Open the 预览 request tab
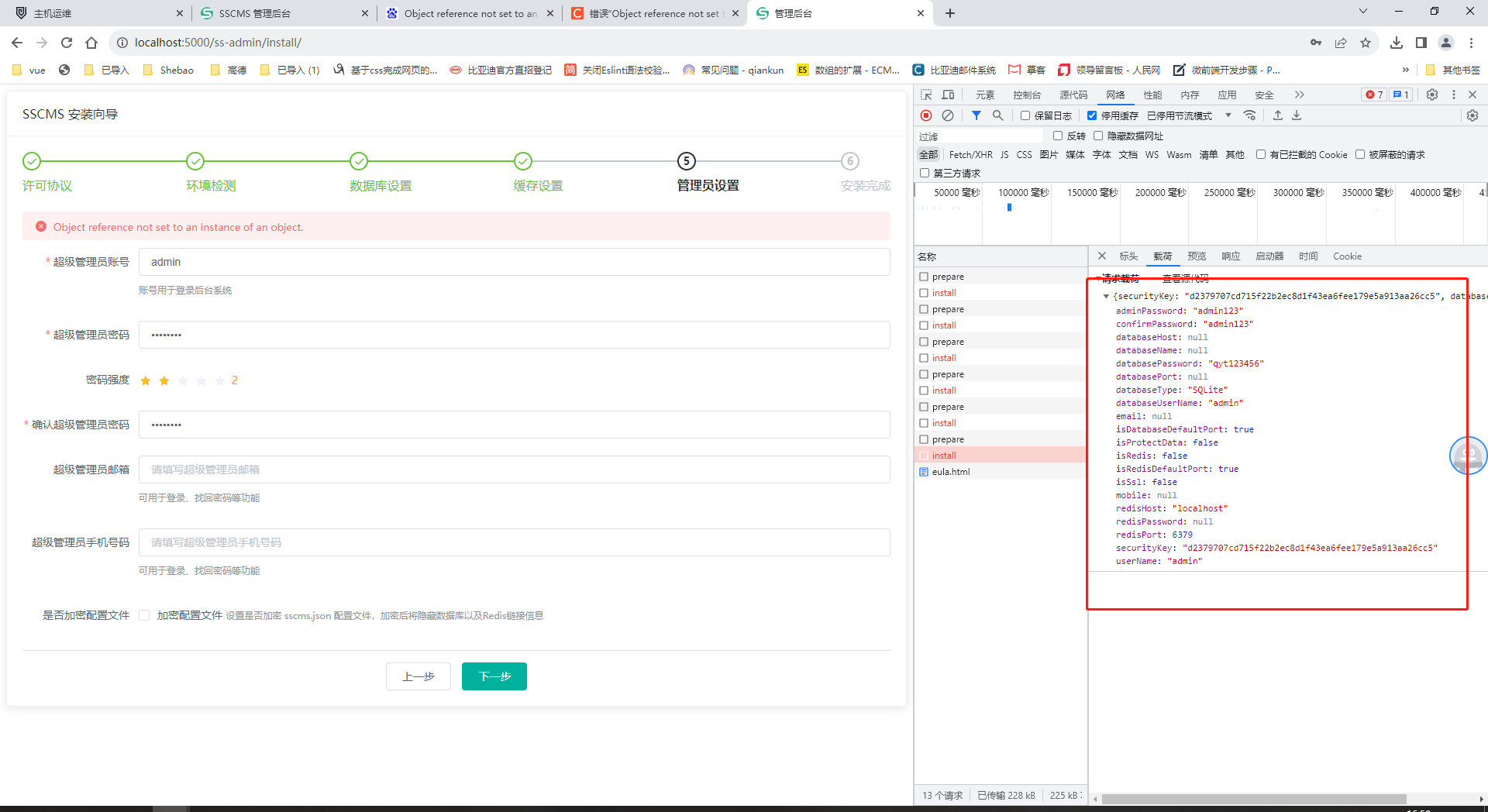The image size is (1488, 812). pos(1197,256)
